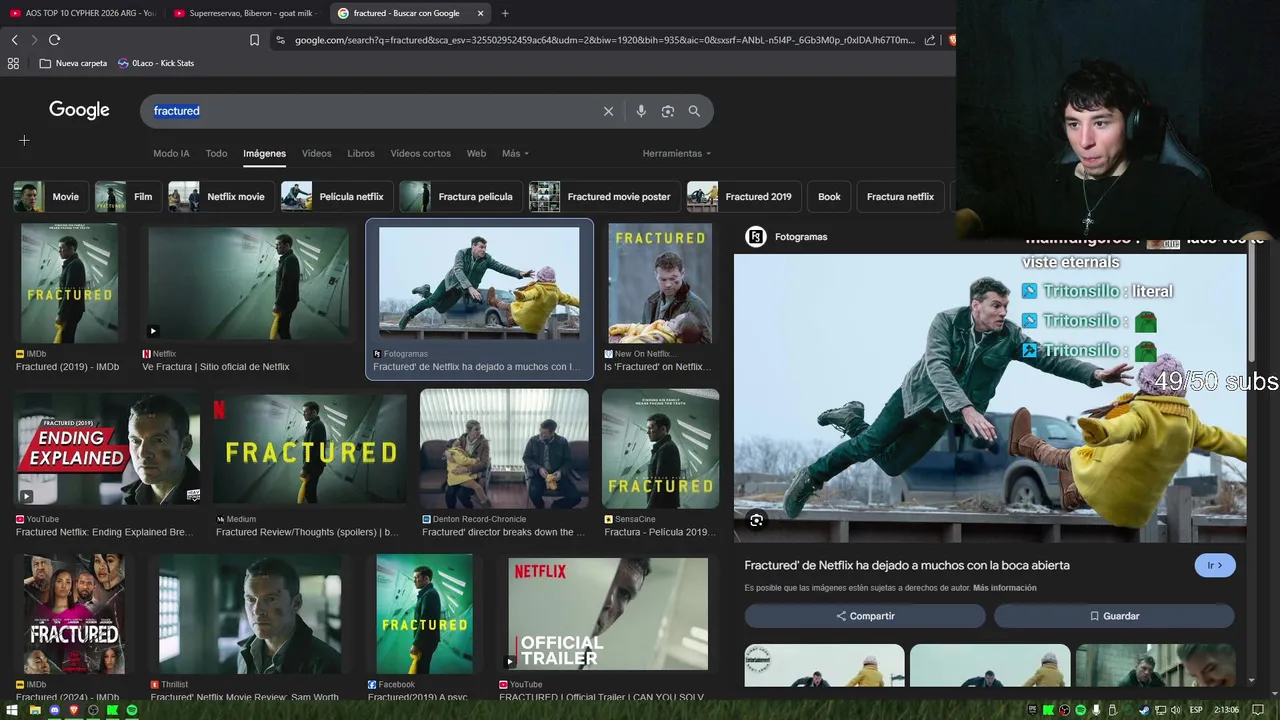Open the Nueva carpeta bookmark folder

click(x=73, y=63)
